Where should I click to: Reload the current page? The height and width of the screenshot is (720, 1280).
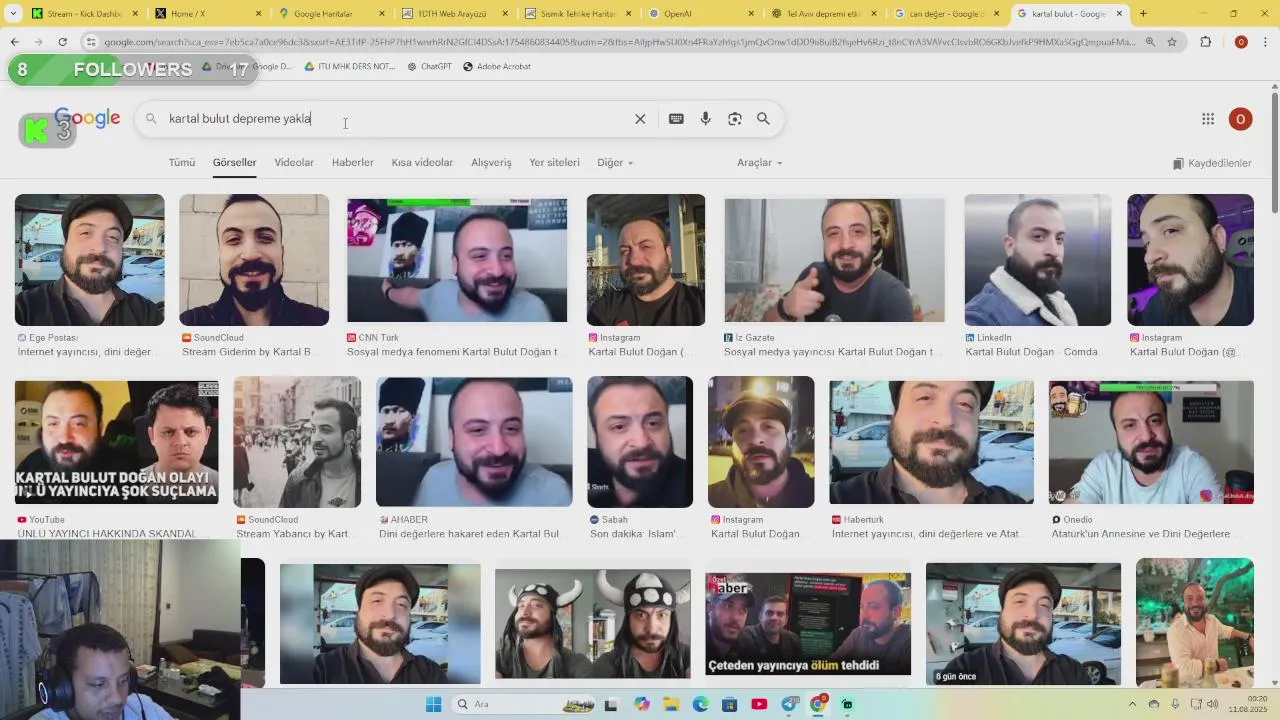(x=62, y=42)
